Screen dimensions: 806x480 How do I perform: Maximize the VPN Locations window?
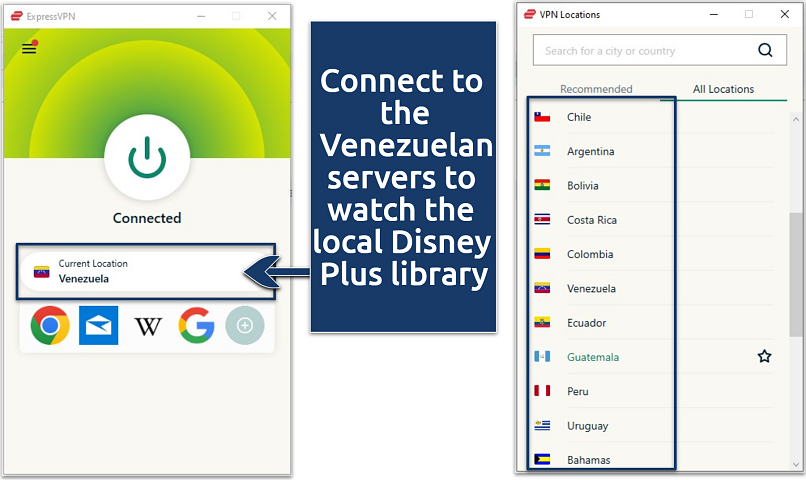point(749,14)
